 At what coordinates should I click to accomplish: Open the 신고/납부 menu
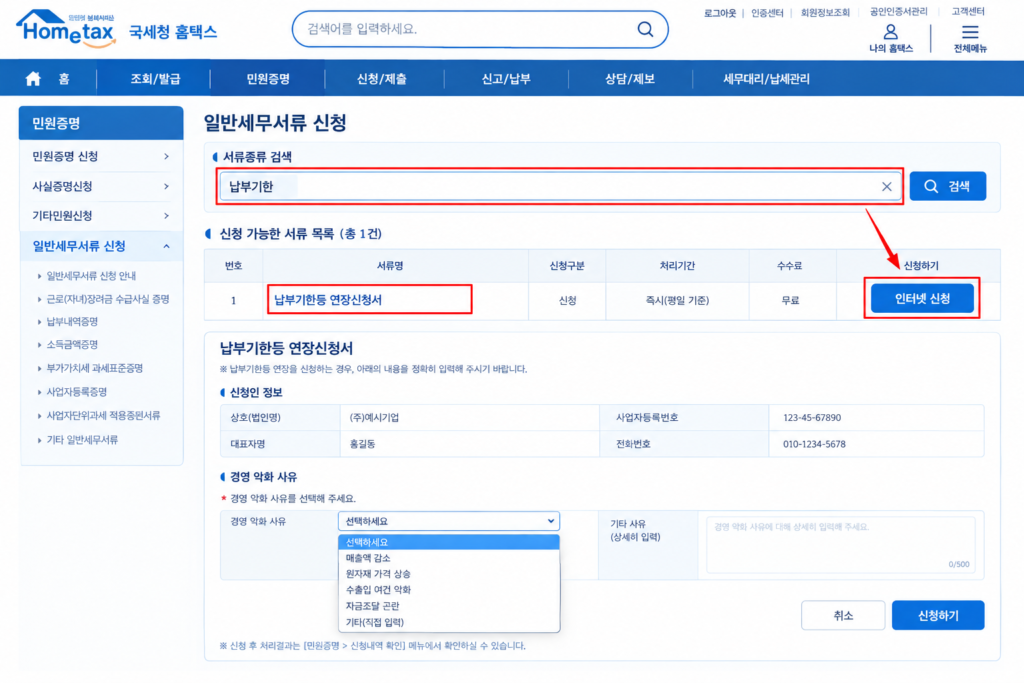click(505, 79)
